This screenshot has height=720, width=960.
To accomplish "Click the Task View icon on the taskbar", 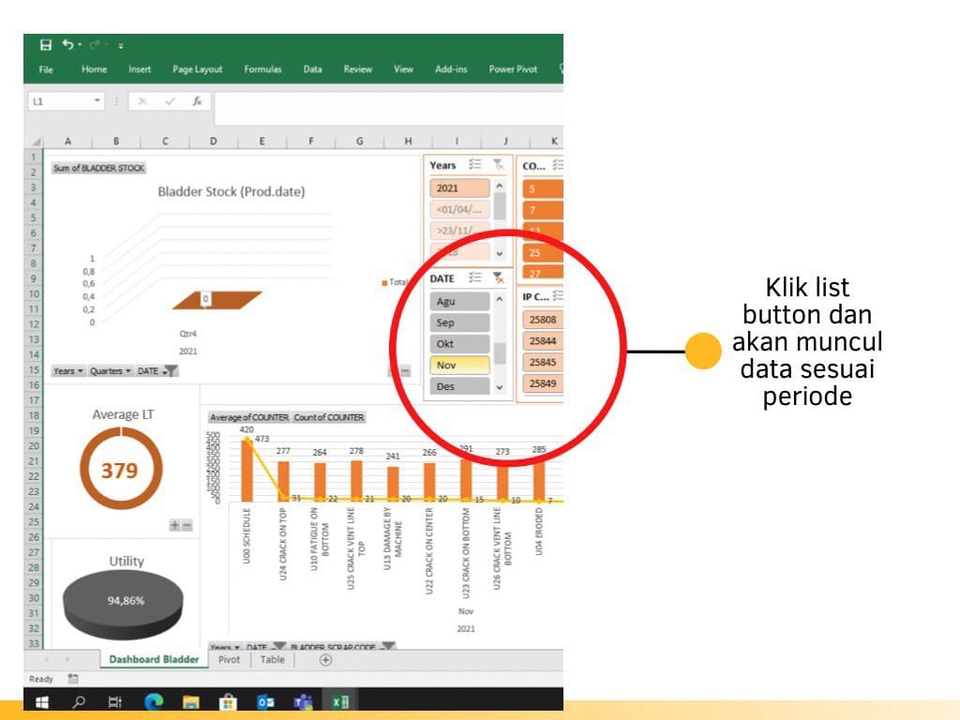I will [x=115, y=702].
